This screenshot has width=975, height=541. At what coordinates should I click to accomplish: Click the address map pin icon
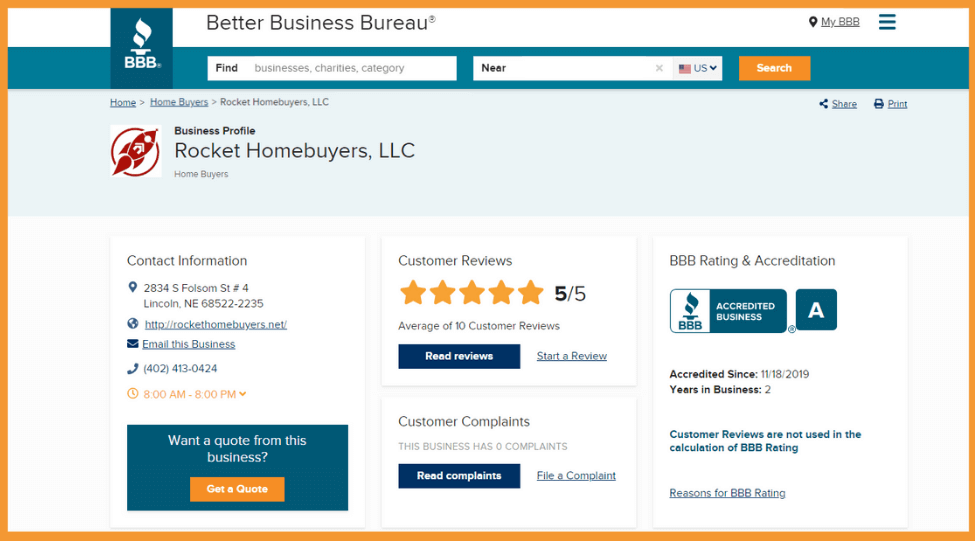pyautogui.click(x=132, y=287)
